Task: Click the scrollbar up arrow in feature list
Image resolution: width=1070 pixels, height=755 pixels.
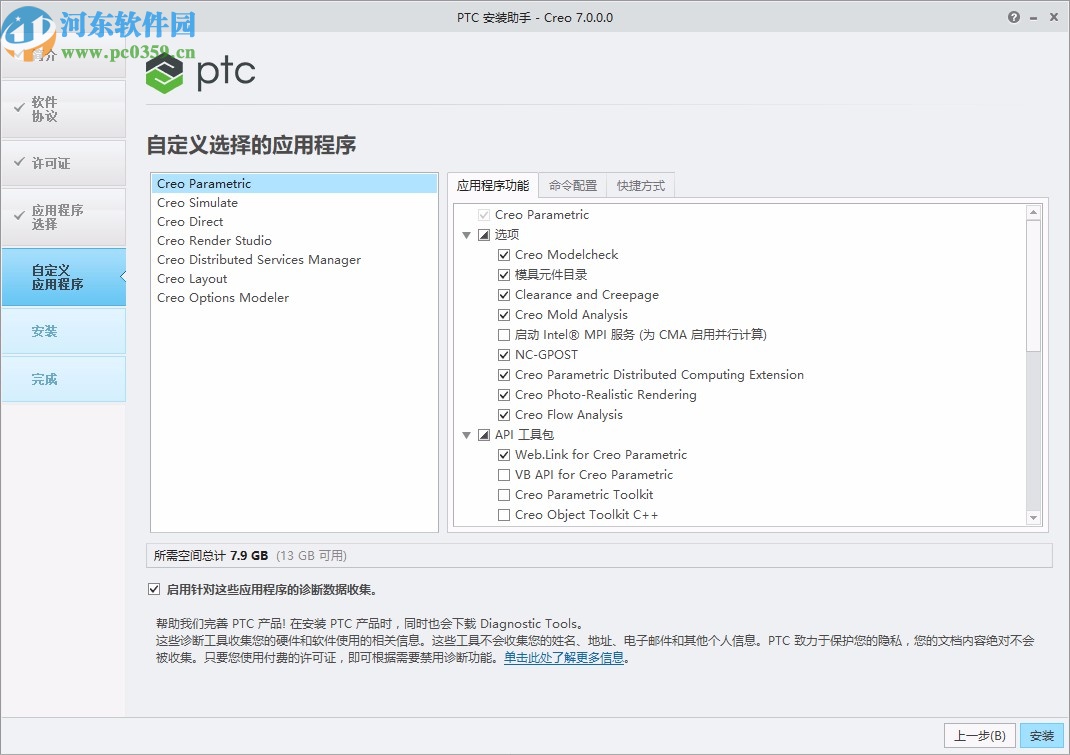Action: (x=1034, y=211)
